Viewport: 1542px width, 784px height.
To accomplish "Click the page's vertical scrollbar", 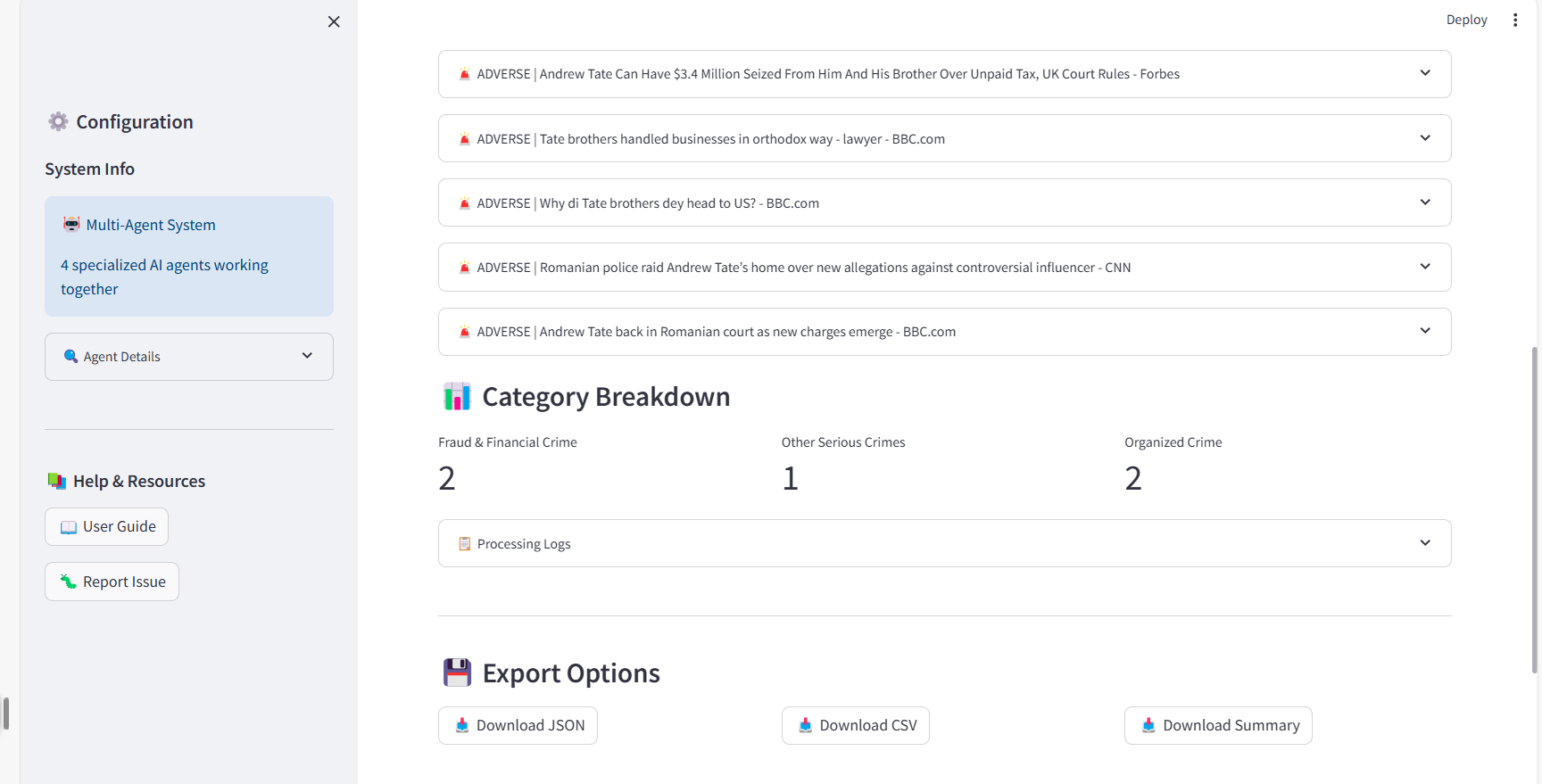I will (x=1535, y=508).
